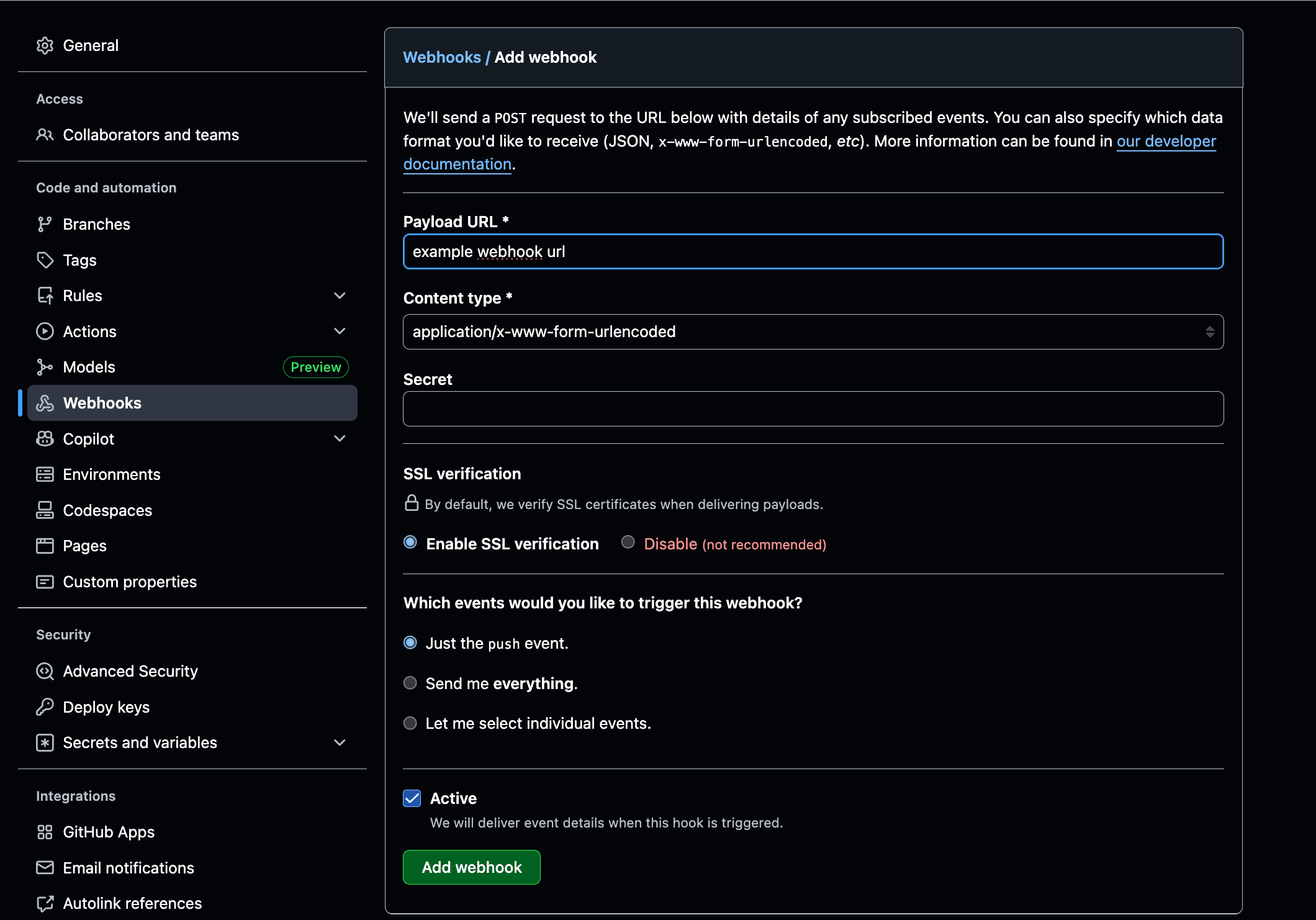Go to Advanced Security page
The image size is (1316, 920).
point(130,671)
